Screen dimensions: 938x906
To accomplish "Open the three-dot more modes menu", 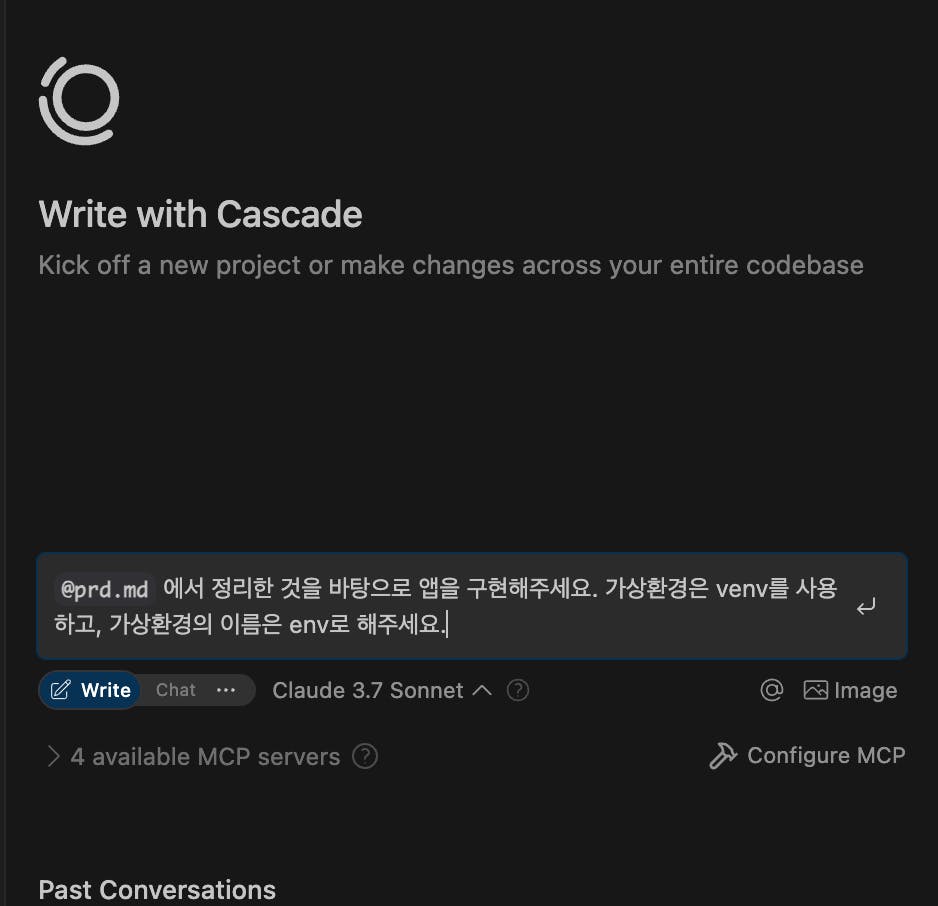I will [226, 690].
